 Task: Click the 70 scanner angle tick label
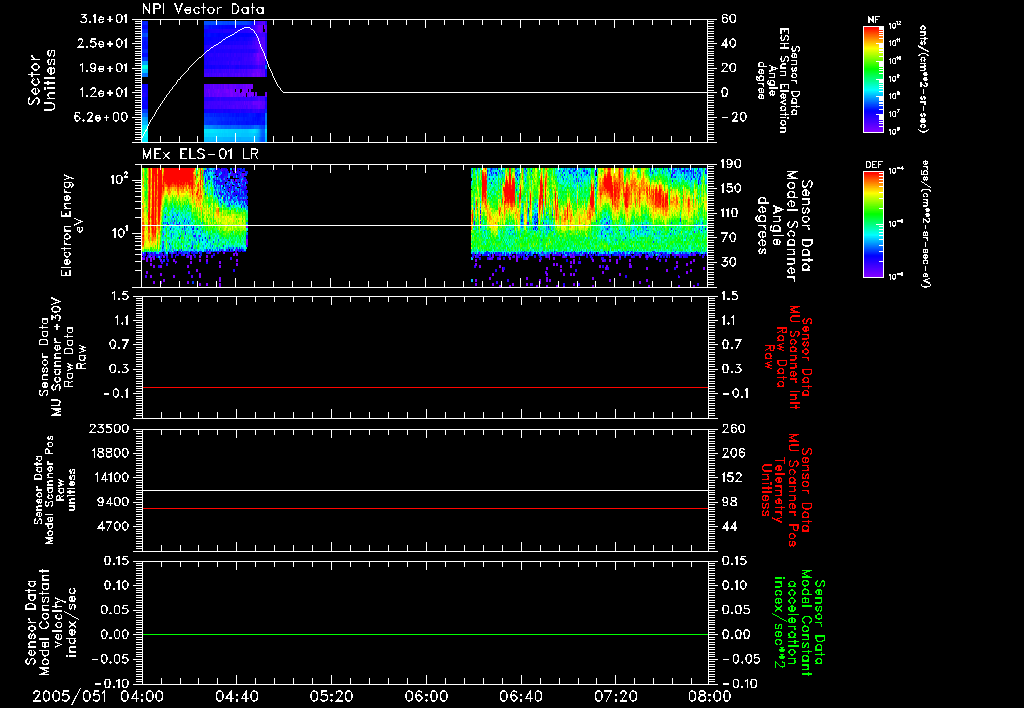click(x=728, y=238)
